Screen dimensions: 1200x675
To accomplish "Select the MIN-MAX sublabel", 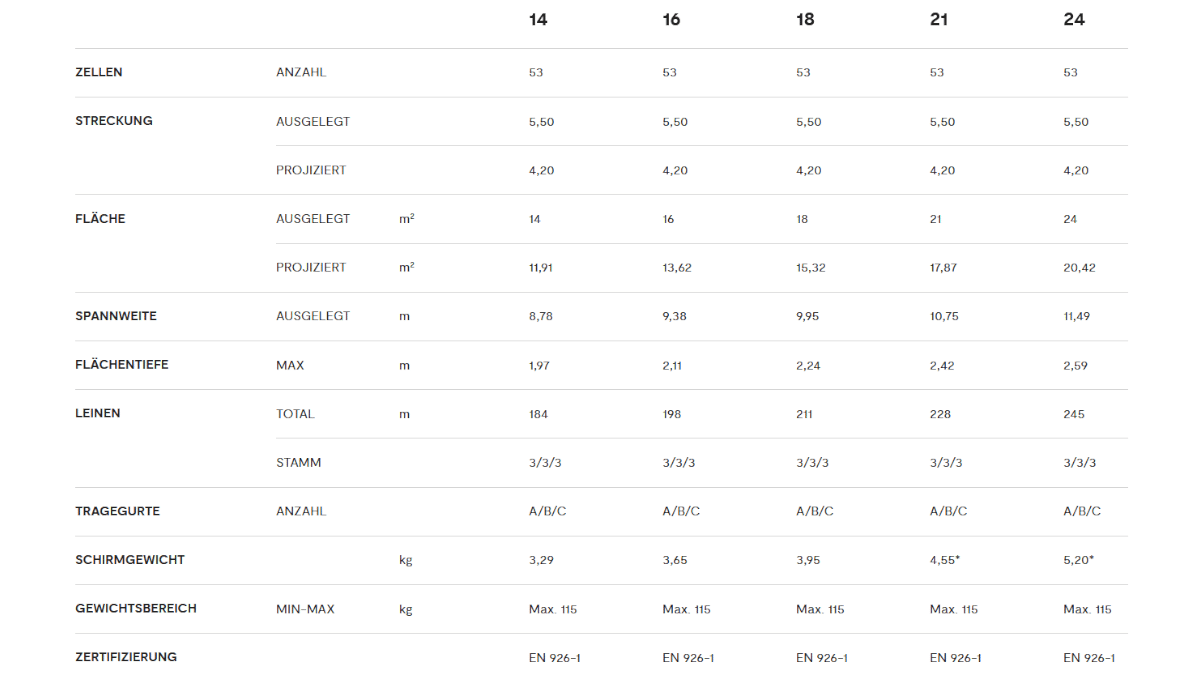I will (x=305, y=609).
